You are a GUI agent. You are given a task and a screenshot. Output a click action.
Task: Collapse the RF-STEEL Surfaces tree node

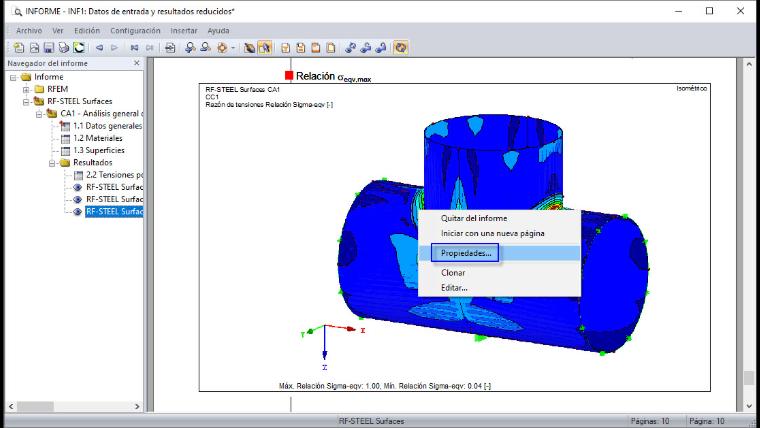(26, 102)
